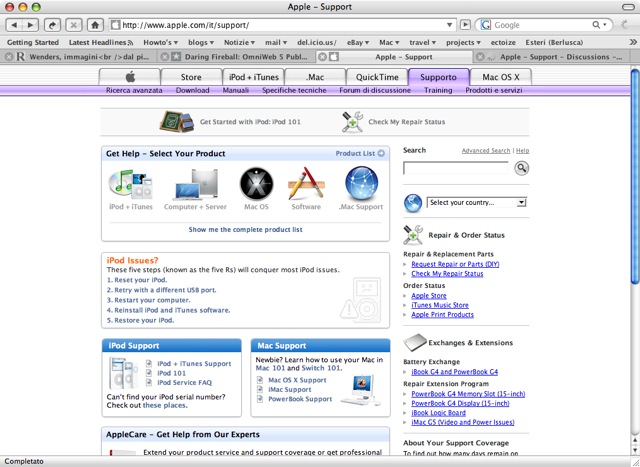Screen dimensions: 640x467
Task: Choose the Software product icon
Action: (306, 183)
